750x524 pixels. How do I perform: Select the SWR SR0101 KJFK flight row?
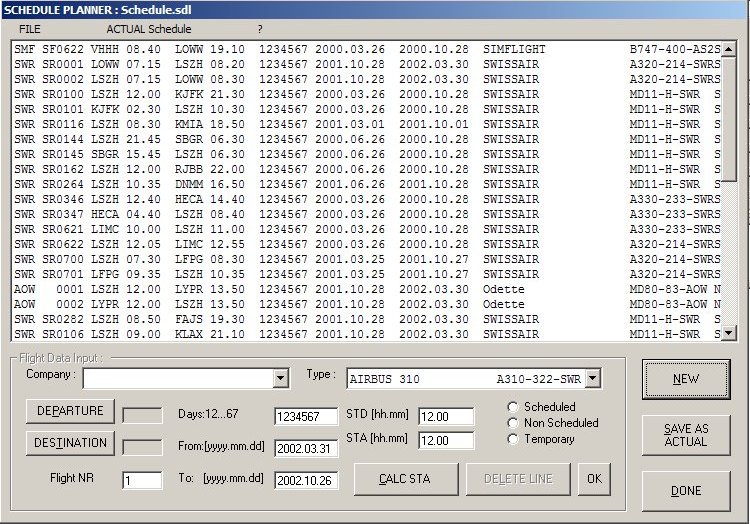[367, 109]
